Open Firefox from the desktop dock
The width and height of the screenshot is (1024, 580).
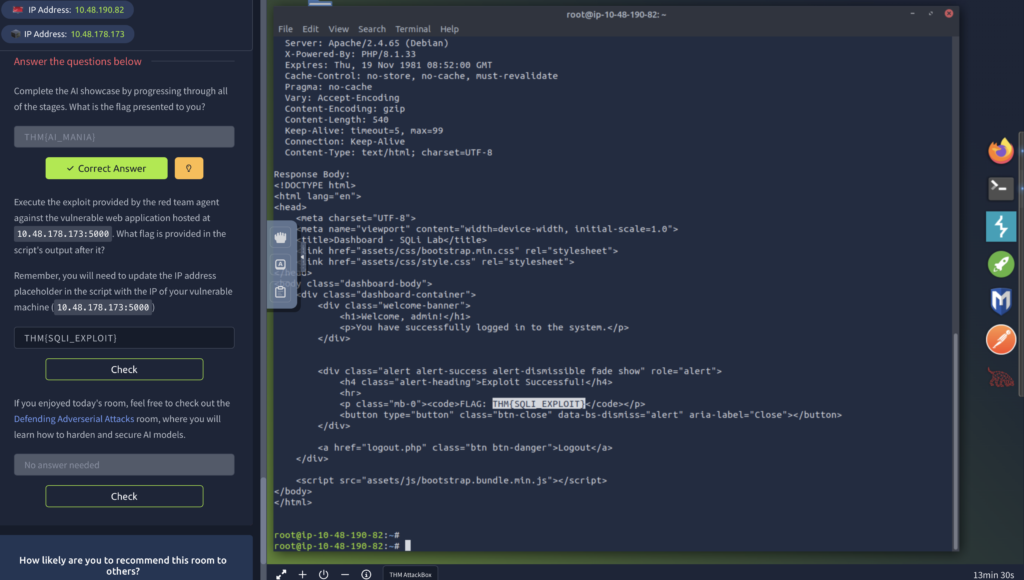1000,151
